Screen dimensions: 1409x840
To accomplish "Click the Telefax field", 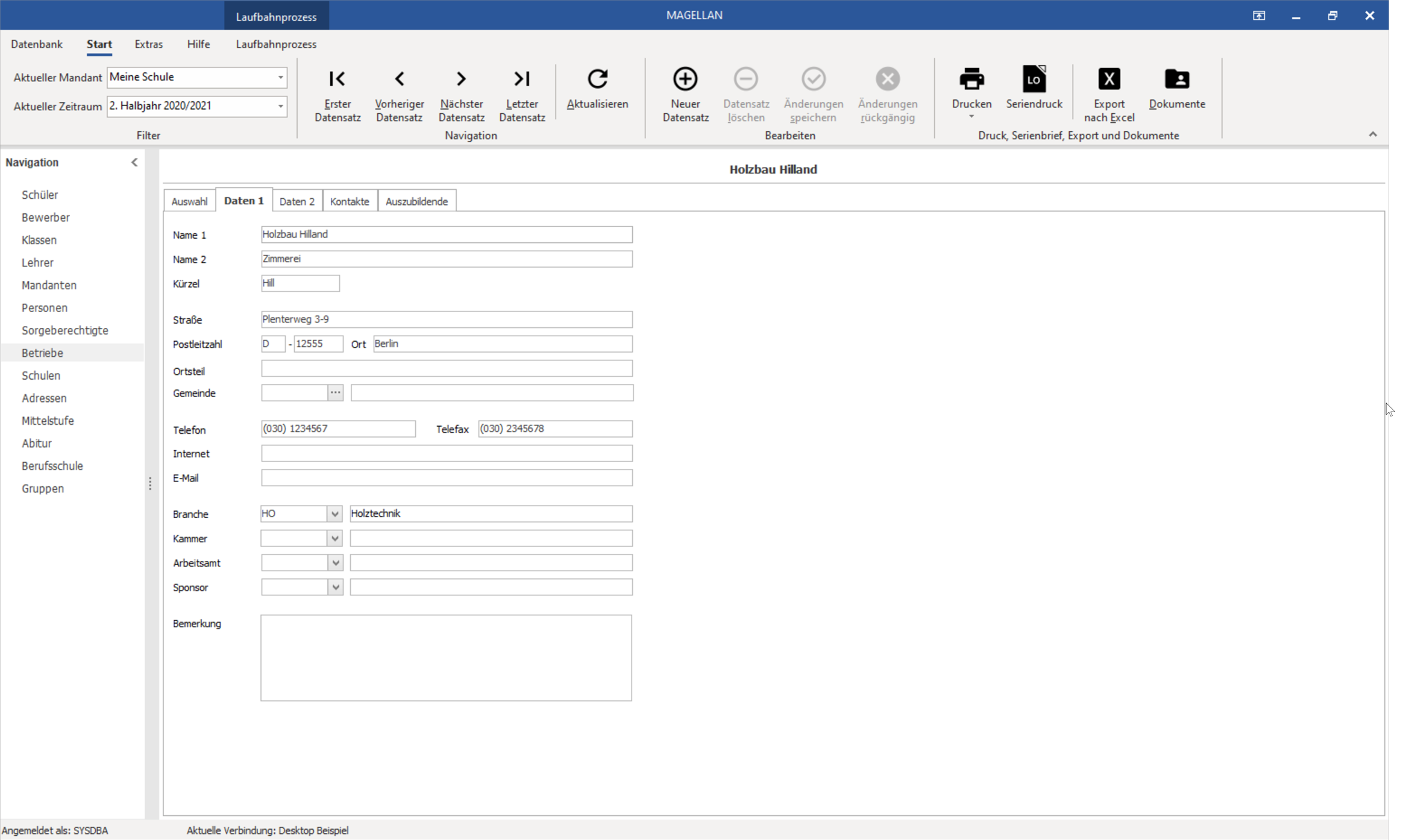I will pyautogui.click(x=555, y=429).
